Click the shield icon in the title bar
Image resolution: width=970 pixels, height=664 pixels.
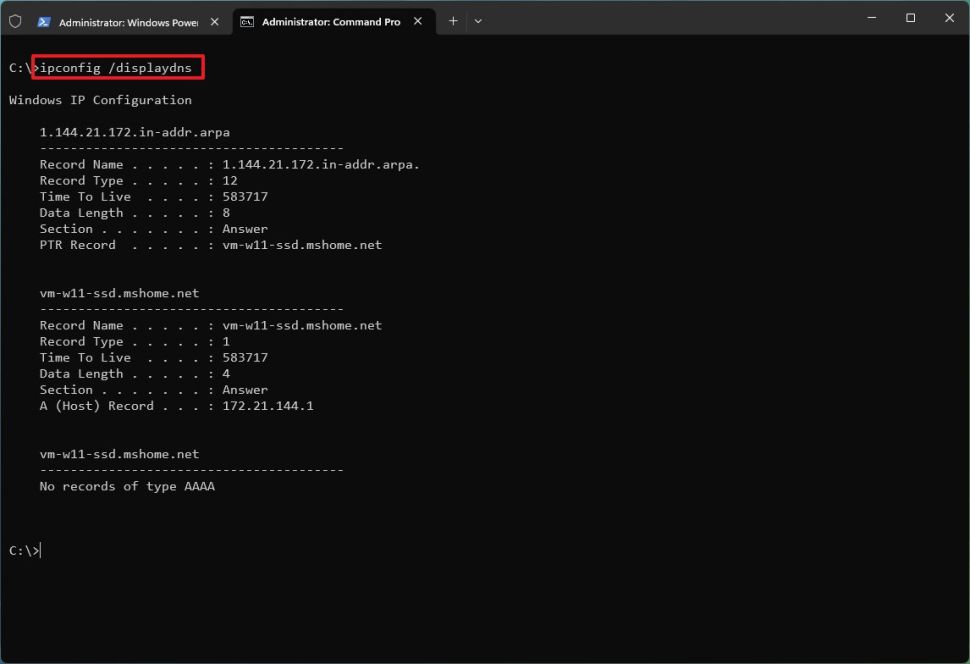coord(15,19)
